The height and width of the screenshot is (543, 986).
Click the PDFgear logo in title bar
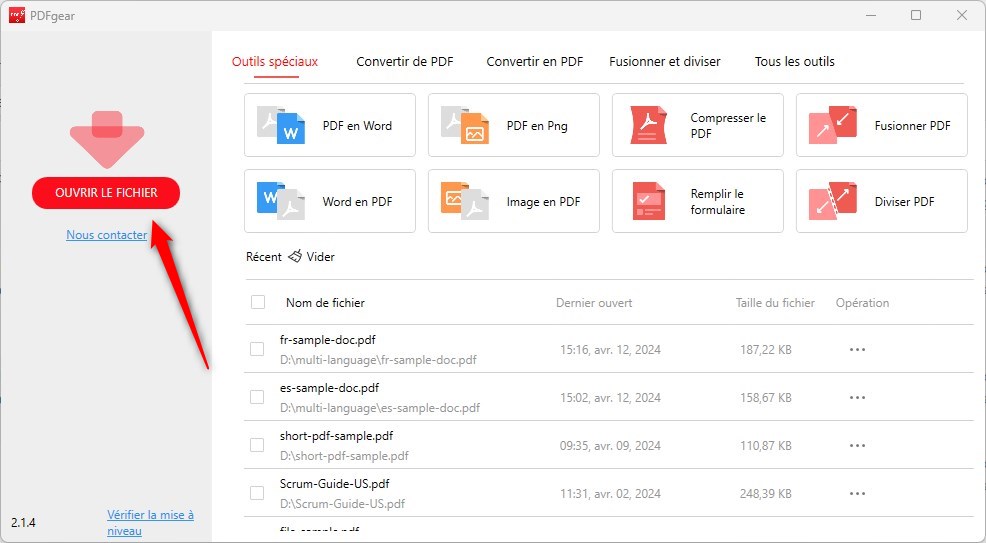[17, 15]
